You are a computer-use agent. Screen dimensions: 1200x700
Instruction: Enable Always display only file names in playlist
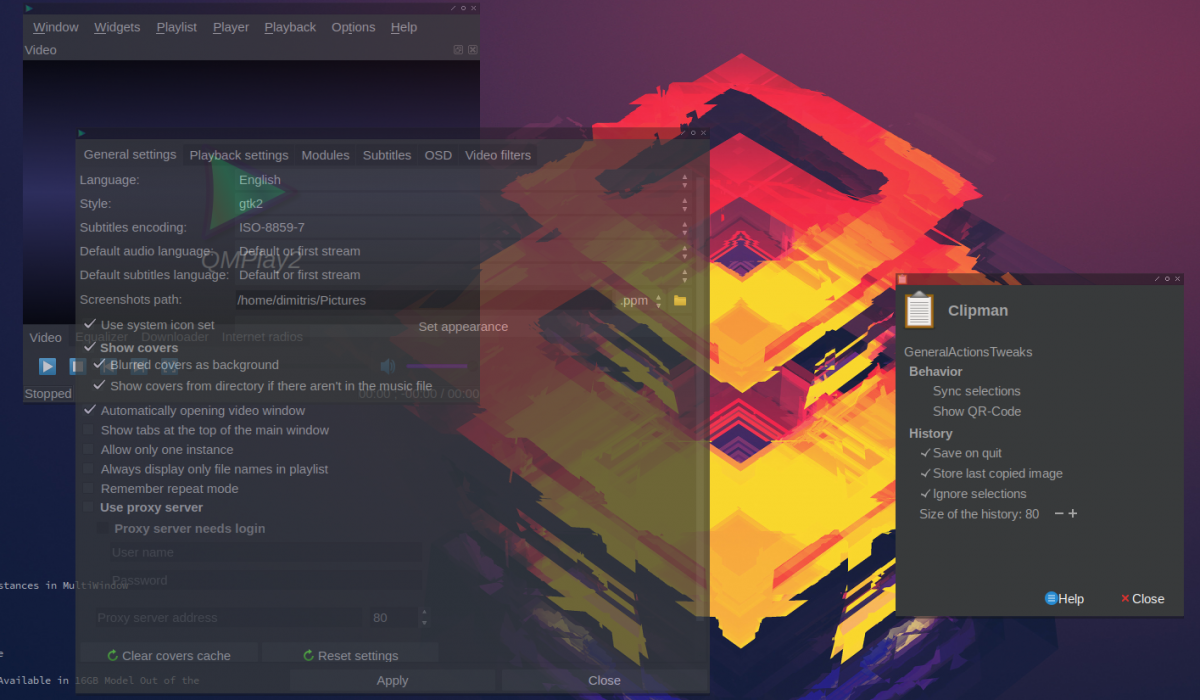(x=89, y=469)
